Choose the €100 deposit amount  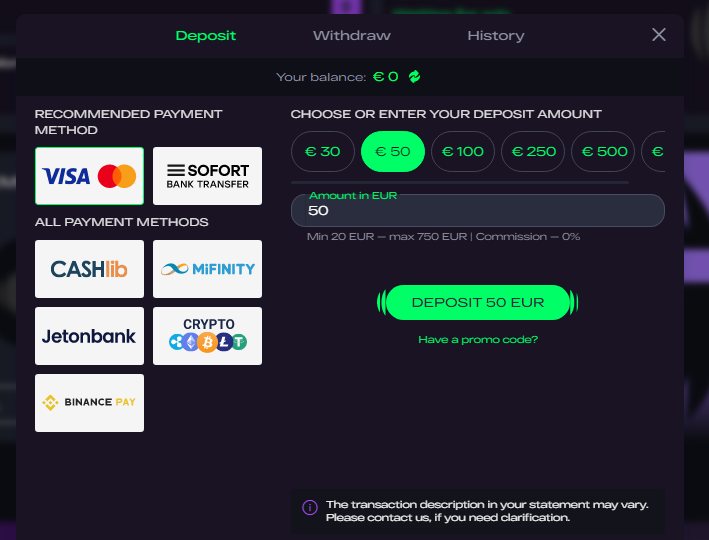click(463, 152)
